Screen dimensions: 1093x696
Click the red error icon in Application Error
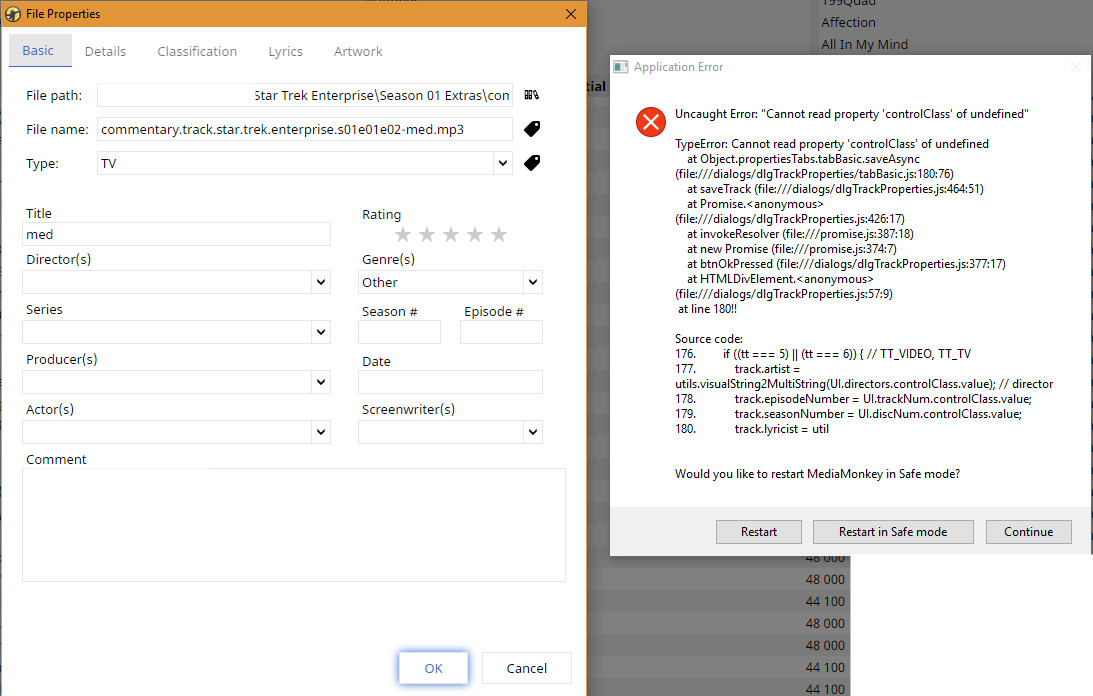[x=650, y=123]
